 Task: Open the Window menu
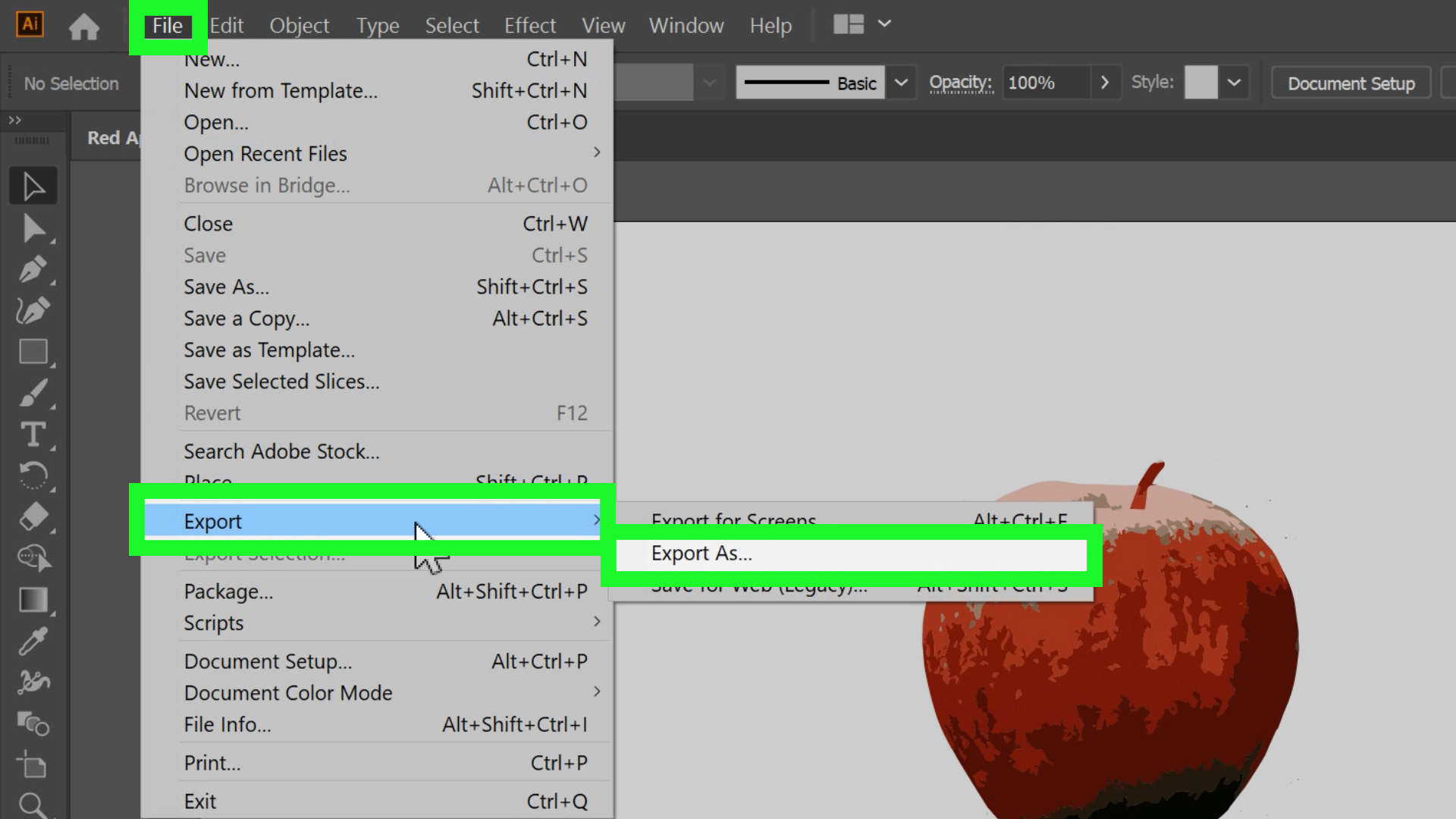[686, 25]
